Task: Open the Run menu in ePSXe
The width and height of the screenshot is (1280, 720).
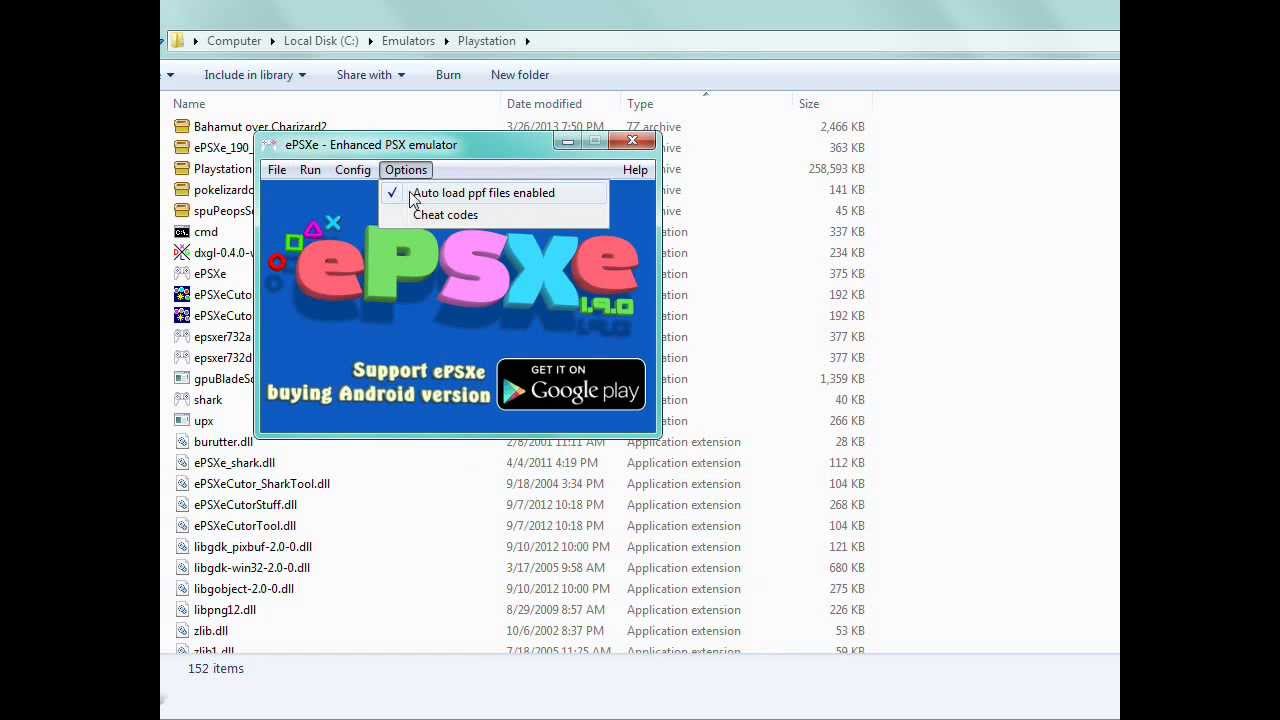Action: click(310, 170)
